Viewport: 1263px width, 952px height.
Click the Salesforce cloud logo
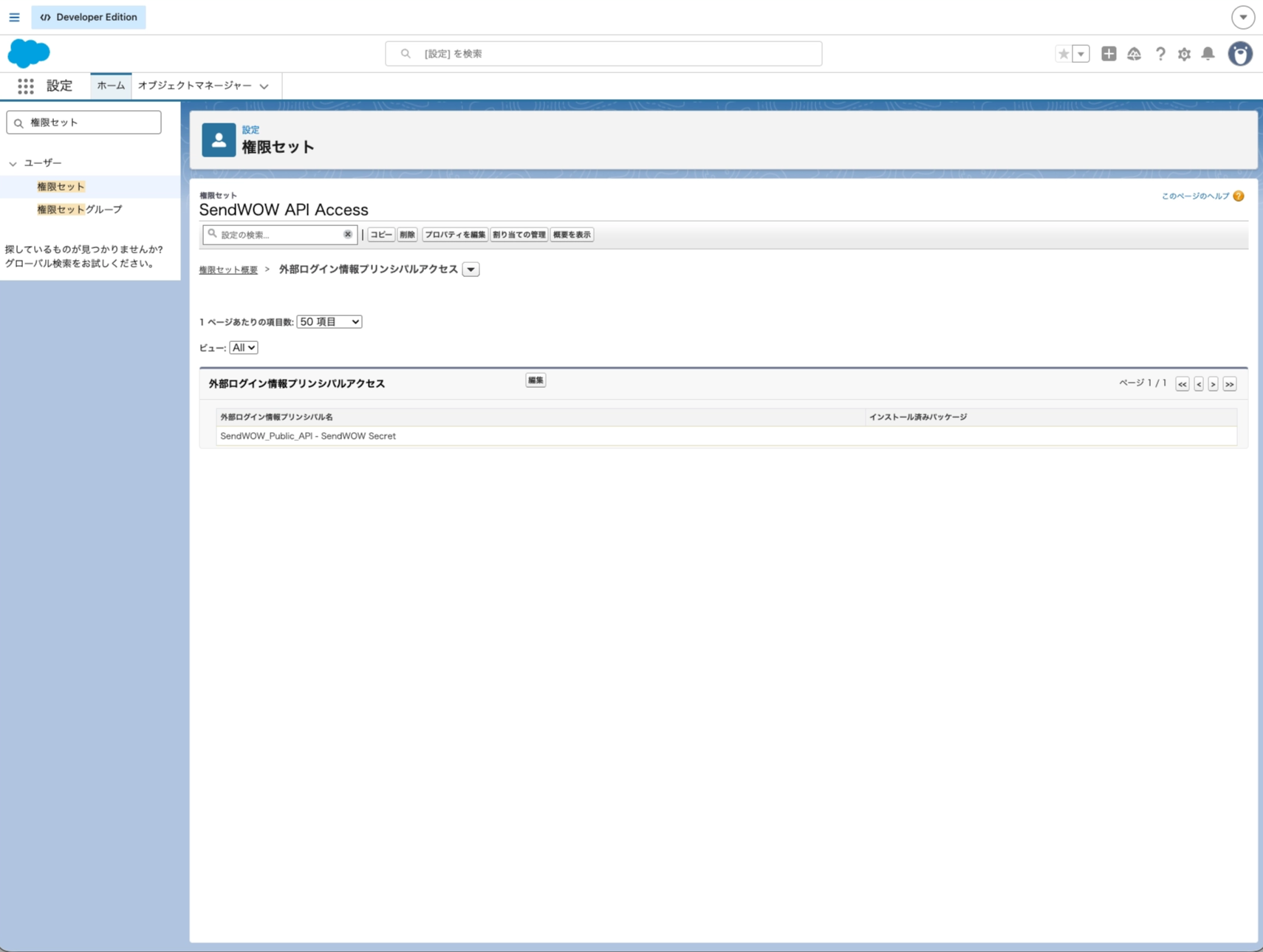(29, 53)
